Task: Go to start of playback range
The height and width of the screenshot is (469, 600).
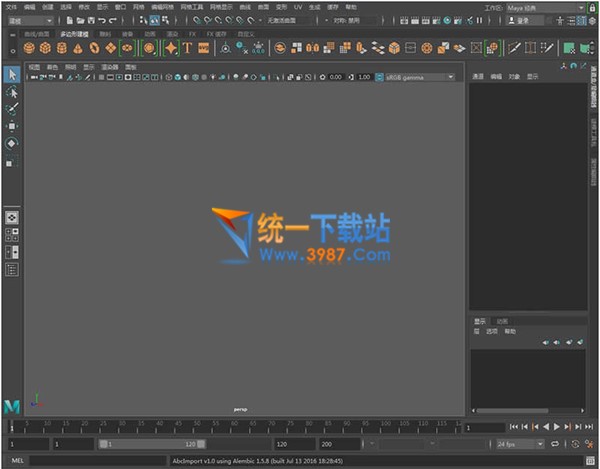Action: pyautogui.click(x=514, y=427)
